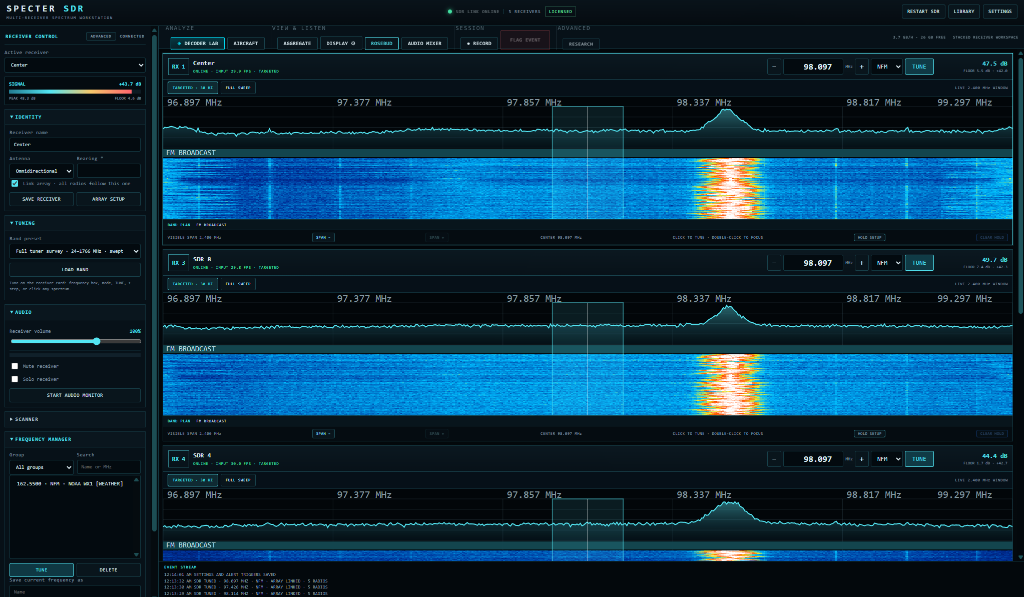Screen dimensions: 1024x597
Task: Enable Solo receiver checkbox
Action: coord(14,379)
